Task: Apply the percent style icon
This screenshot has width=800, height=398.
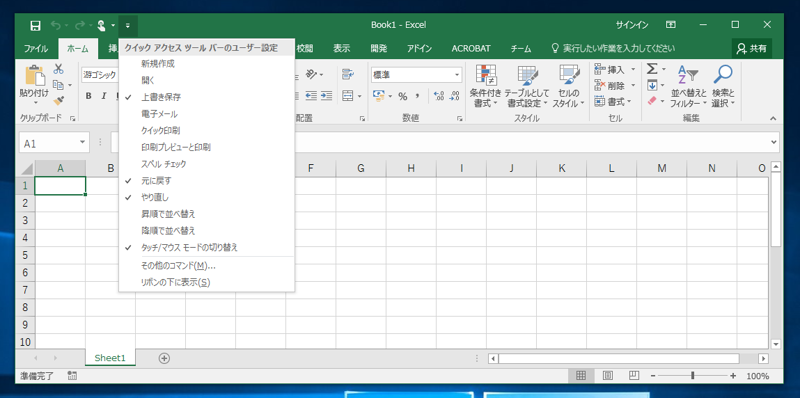Action: pos(403,96)
